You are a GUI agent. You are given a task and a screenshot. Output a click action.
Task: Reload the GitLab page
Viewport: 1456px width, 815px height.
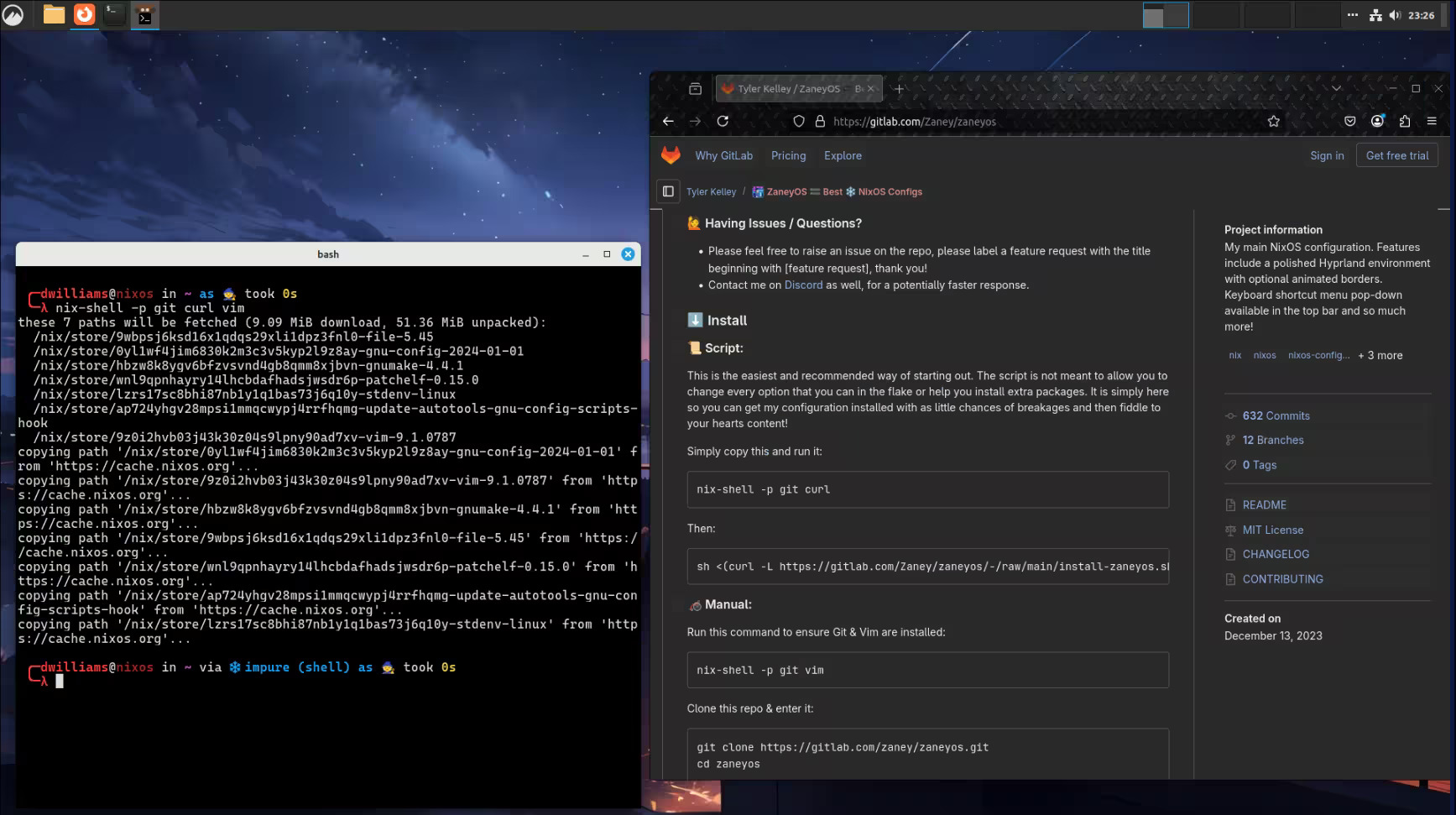723,121
